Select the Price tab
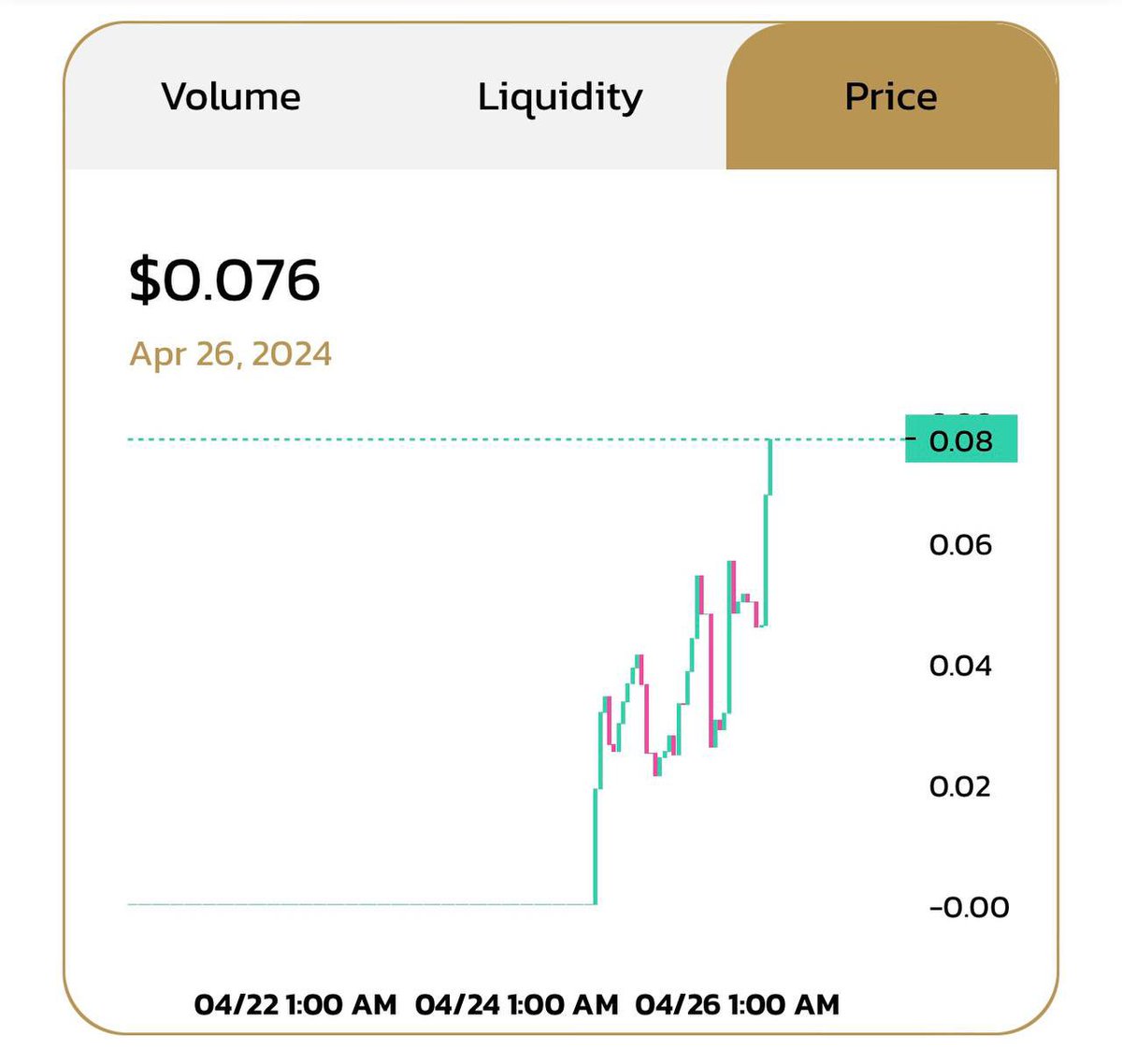 pos(891,96)
